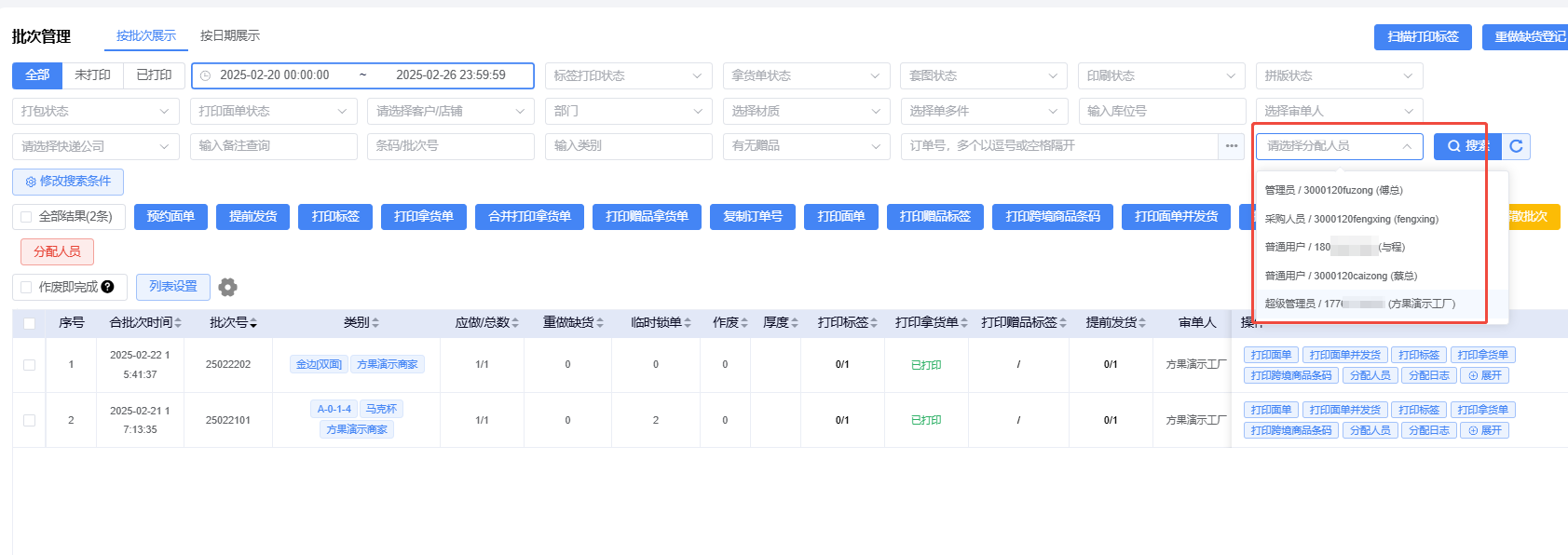Select checkbox for batch 25022101 row

tap(30, 420)
